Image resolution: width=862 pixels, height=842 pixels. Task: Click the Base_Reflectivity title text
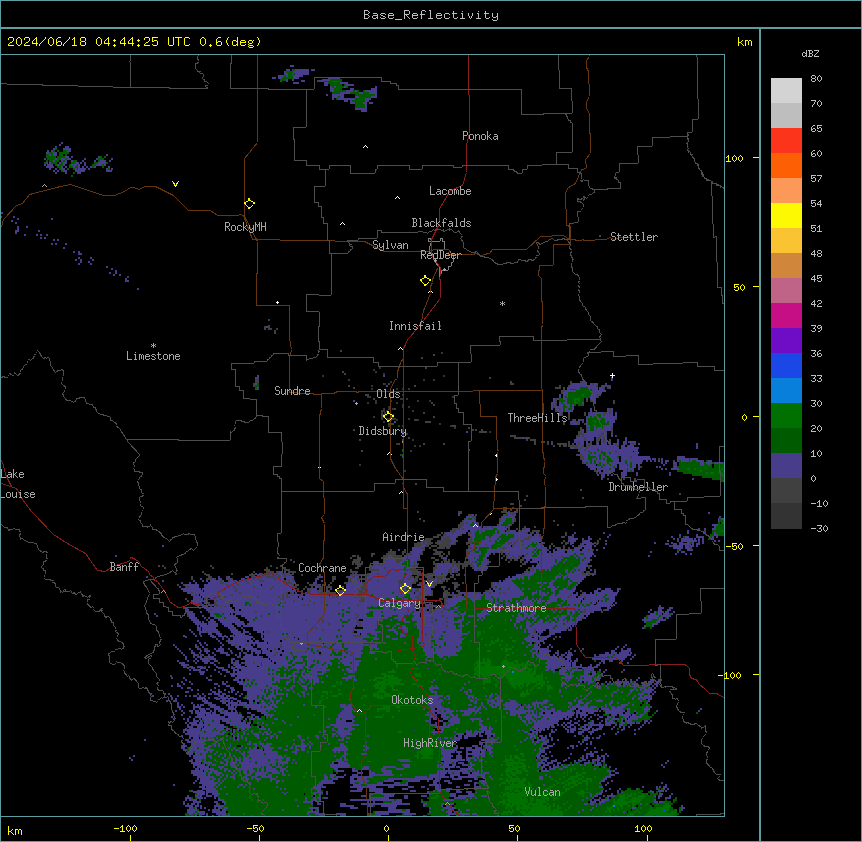pyautogui.click(x=431, y=15)
